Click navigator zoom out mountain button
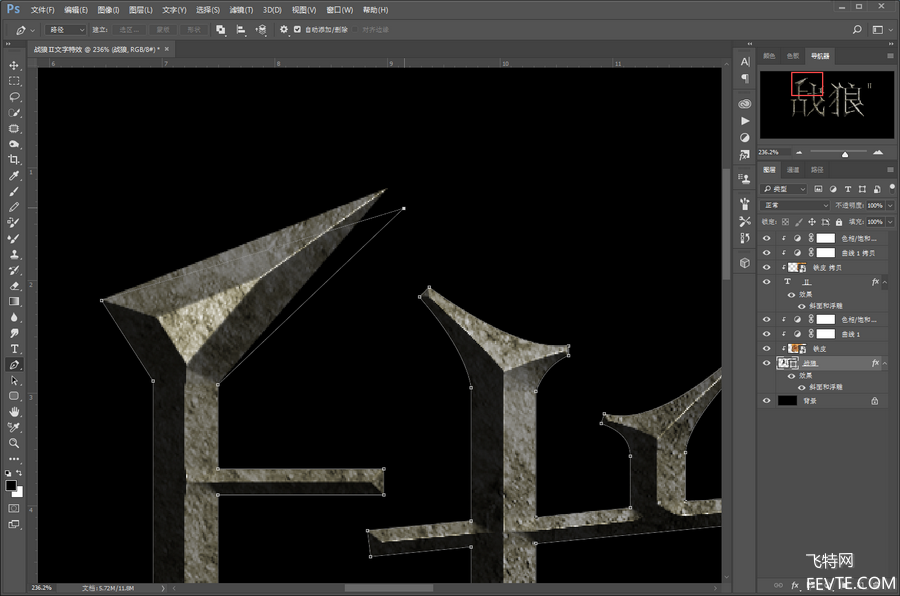Viewport: 900px width, 596px height. tap(798, 152)
